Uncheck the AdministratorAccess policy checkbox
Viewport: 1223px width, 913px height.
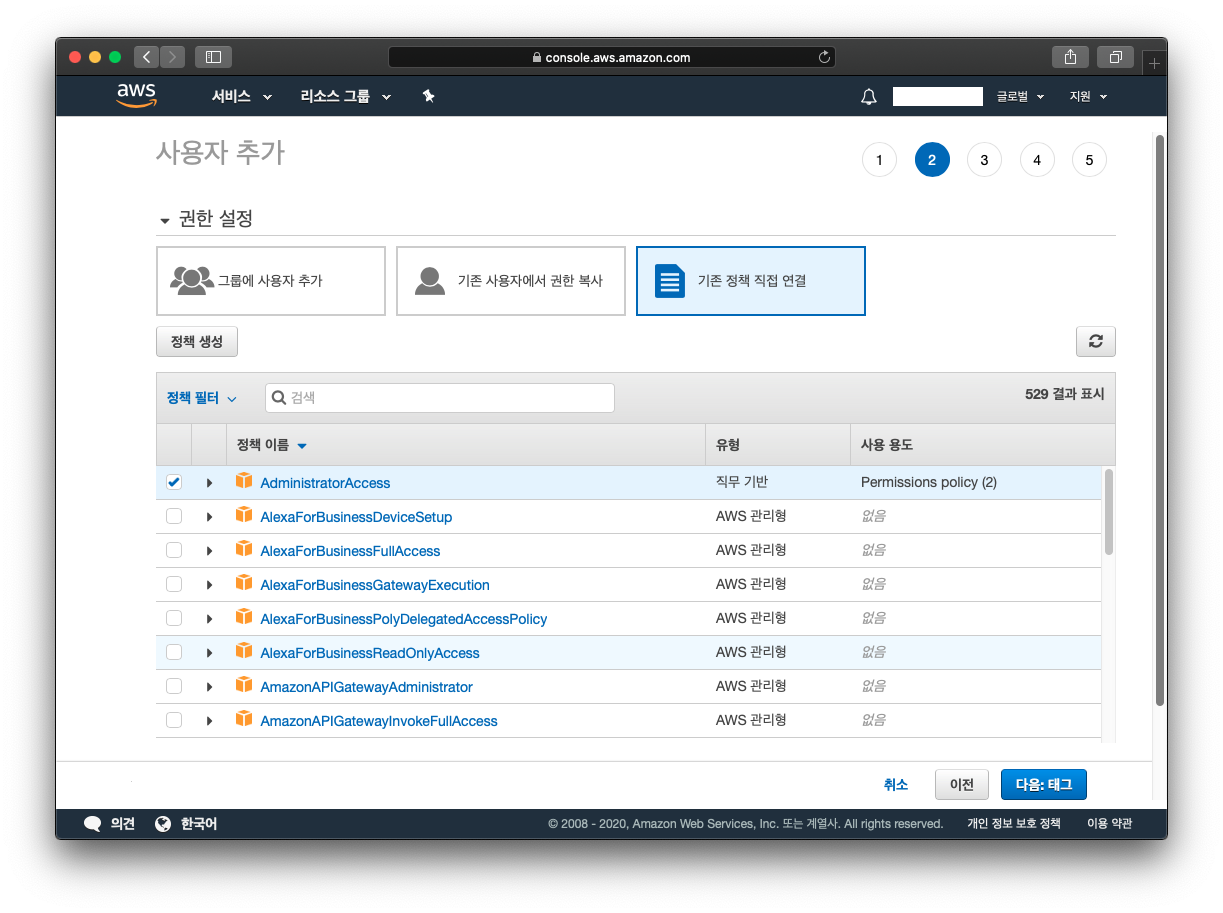pos(174,481)
